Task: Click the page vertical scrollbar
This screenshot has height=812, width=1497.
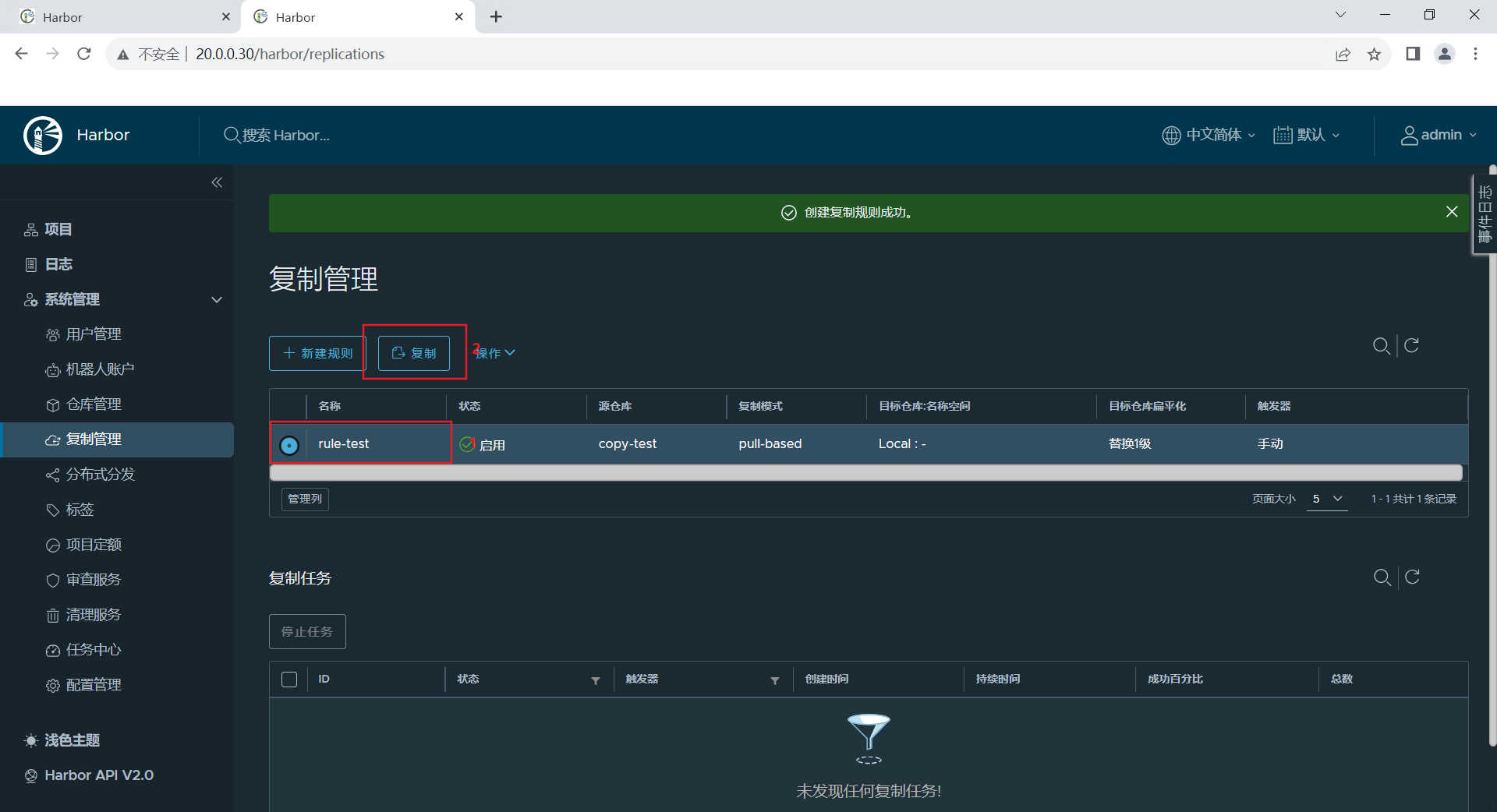Action: pyautogui.click(x=1492, y=456)
